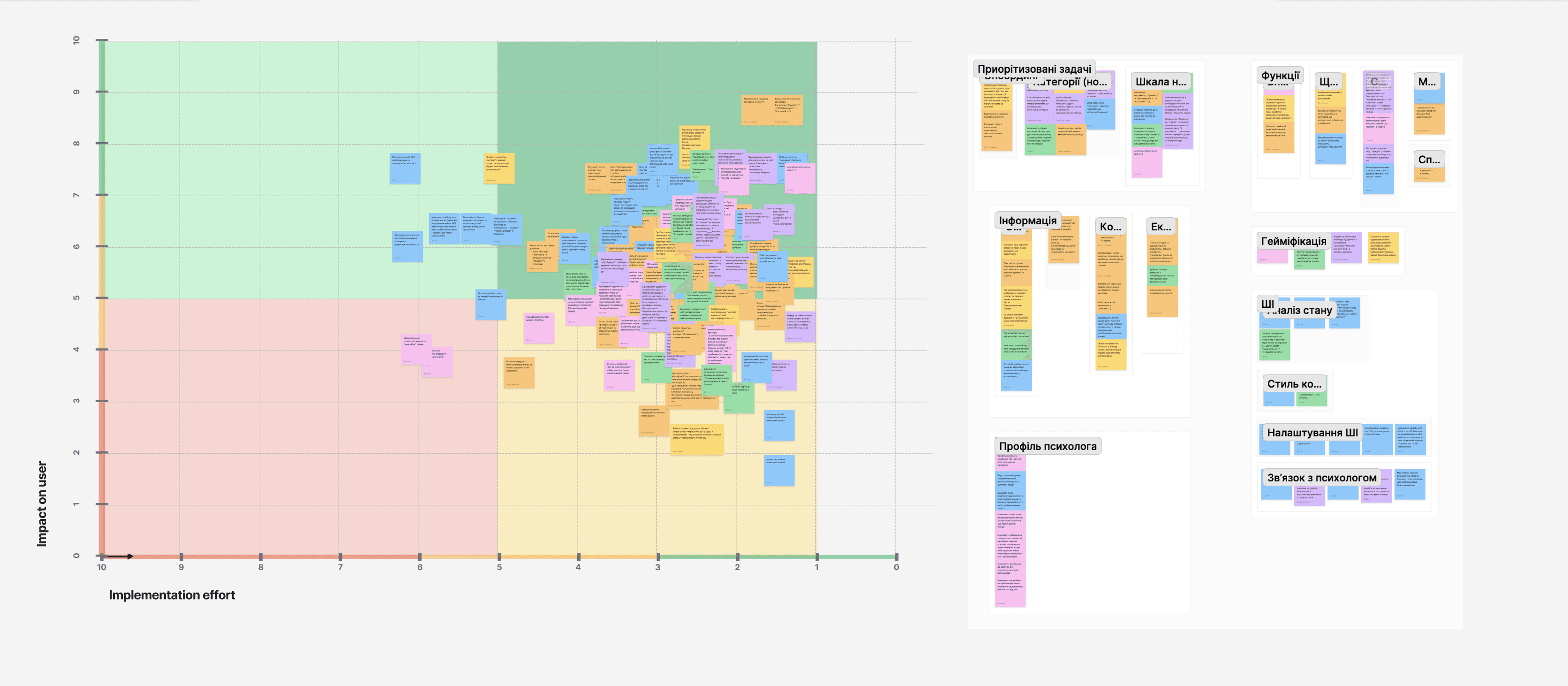Viewport: 1568px width, 686px height.
Task: Select lowest blue sticky in the chart
Action: 779,471
